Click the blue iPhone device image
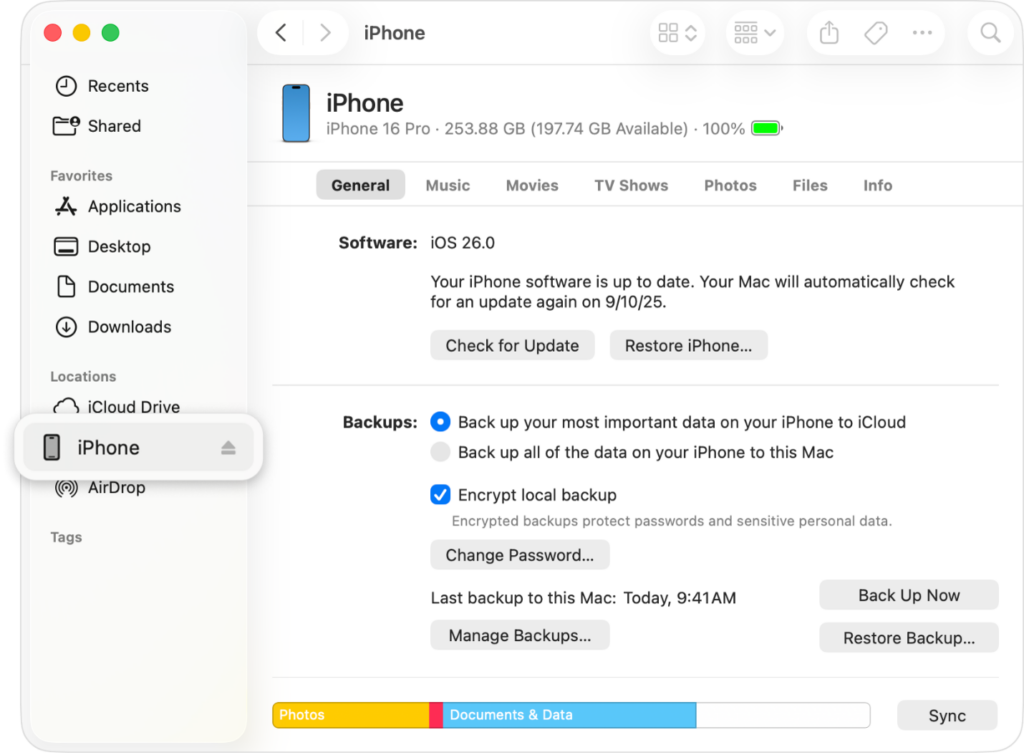This screenshot has width=1024, height=755. coord(296,113)
